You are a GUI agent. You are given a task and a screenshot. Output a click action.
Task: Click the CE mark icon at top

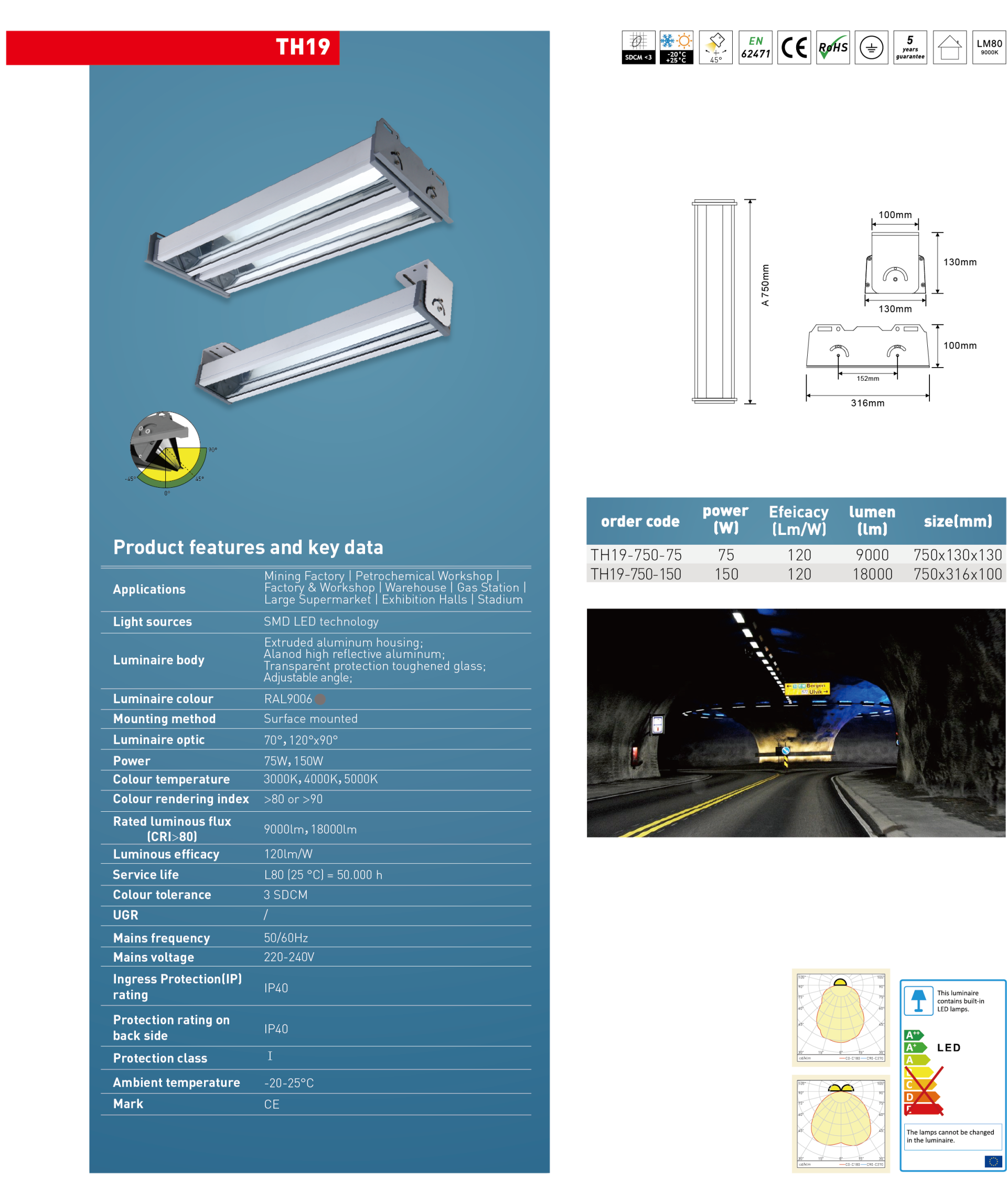click(794, 47)
